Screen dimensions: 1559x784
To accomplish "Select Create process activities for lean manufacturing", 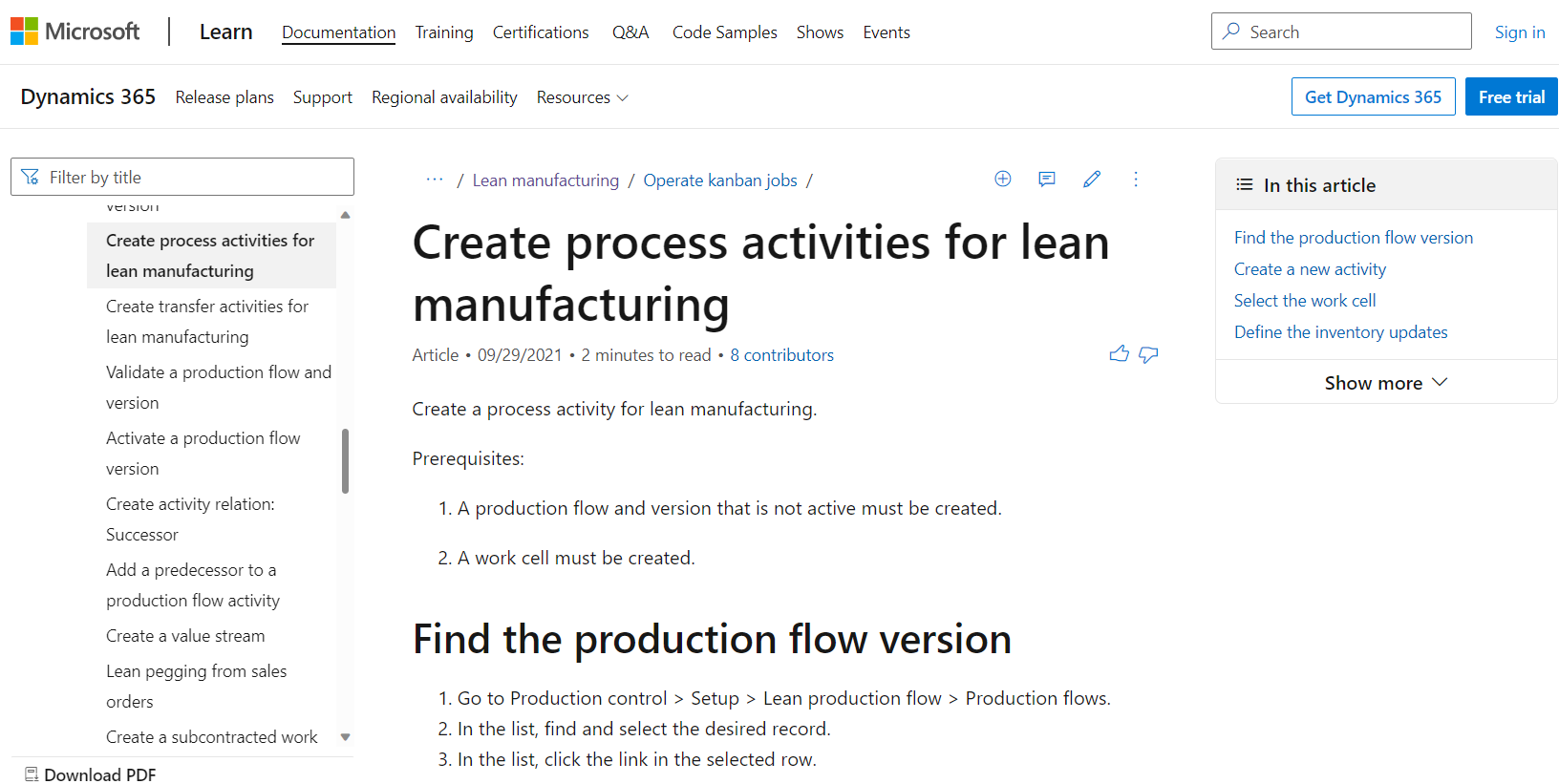I will point(211,256).
